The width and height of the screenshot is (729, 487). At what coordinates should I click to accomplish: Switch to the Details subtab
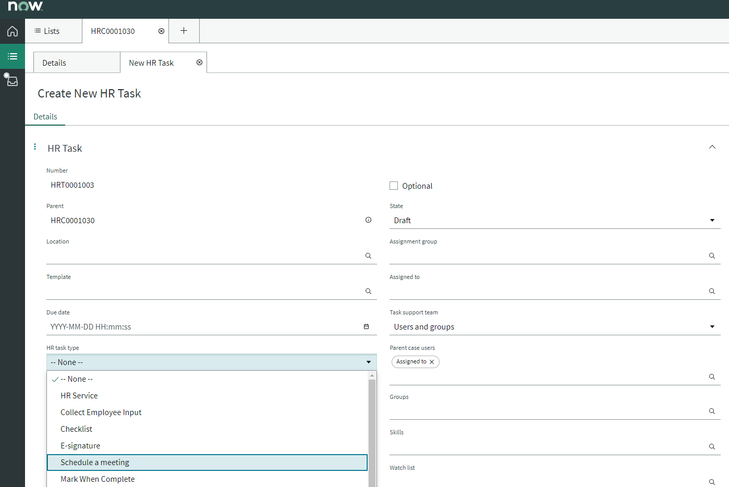click(x=76, y=63)
